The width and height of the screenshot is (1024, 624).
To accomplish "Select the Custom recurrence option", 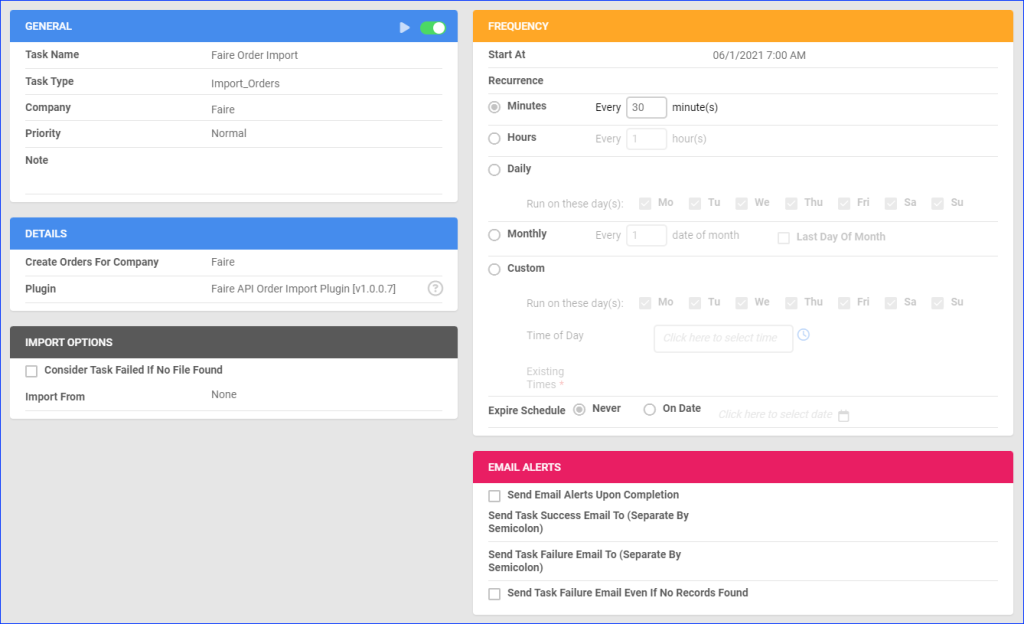I will pyautogui.click(x=494, y=269).
